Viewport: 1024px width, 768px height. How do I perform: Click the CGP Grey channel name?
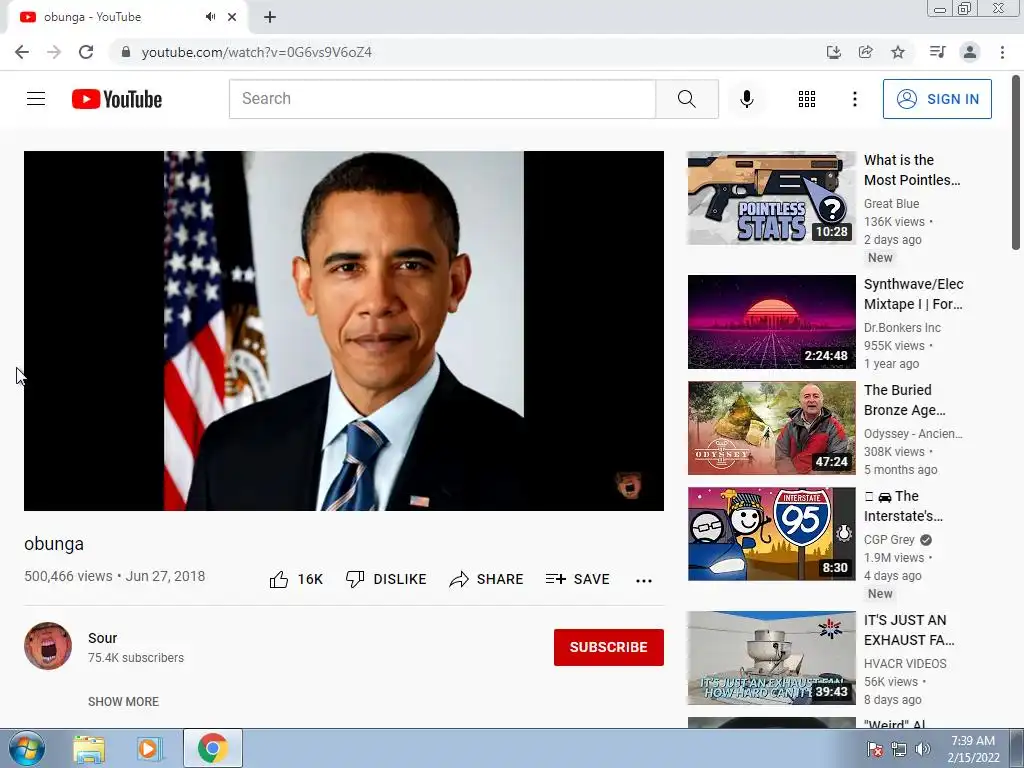click(889, 540)
